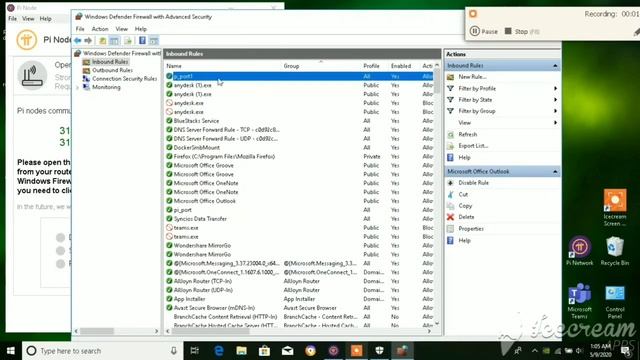Image resolution: width=640 pixels, height=360 pixels.
Task: Open the Microsoft Teams desktop icon
Action: pyautogui.click(x=580, y=301)
